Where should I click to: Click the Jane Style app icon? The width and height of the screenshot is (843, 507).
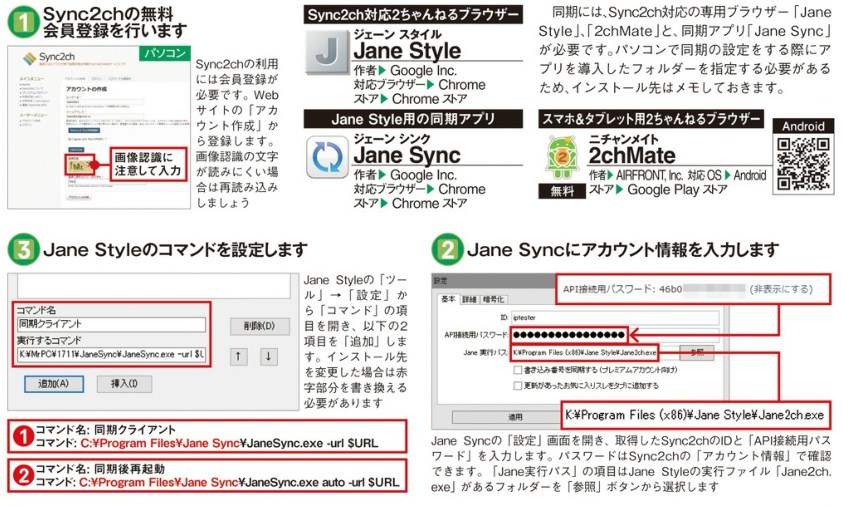click(x=327, y=52)
